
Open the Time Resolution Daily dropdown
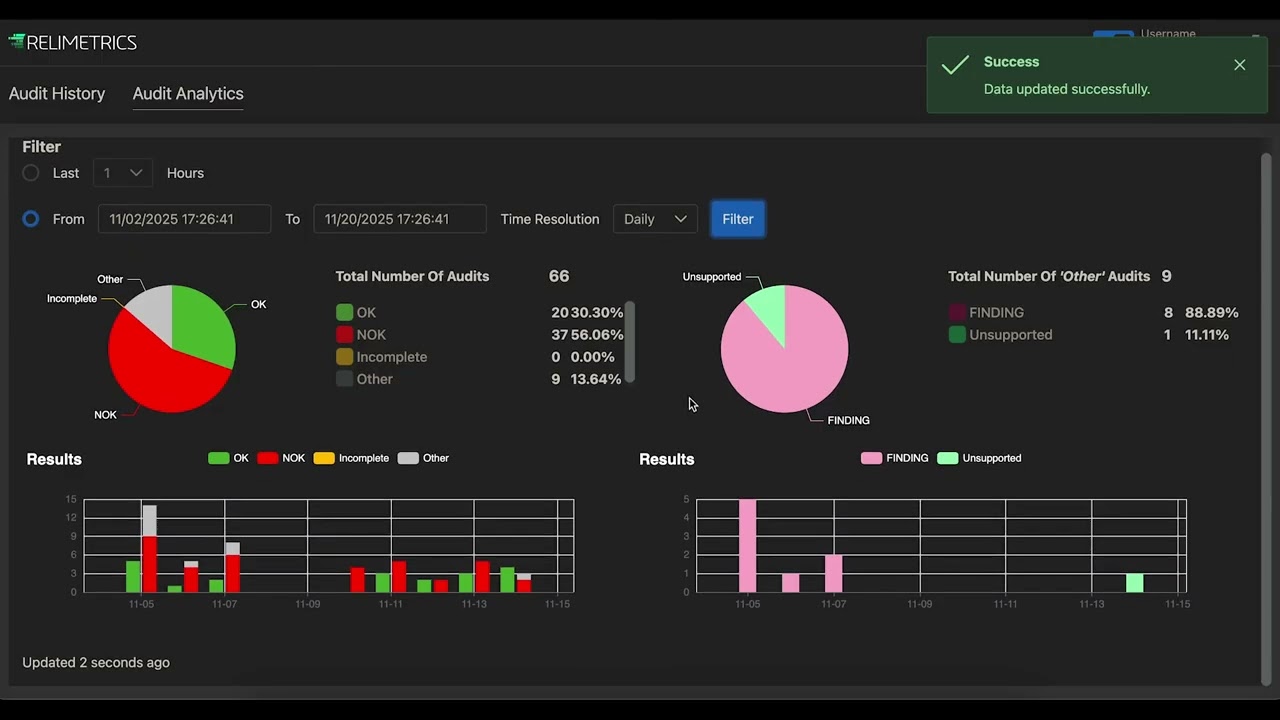click(x=655, y=219)
